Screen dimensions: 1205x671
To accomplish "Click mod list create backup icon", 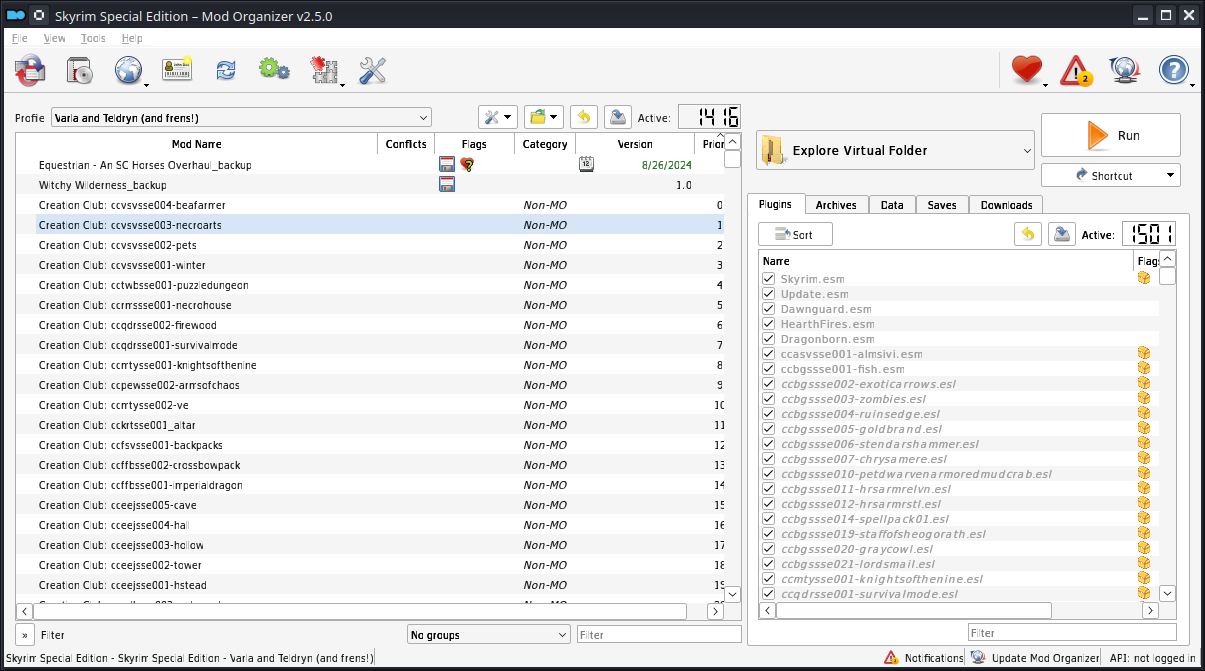I will [x=619, y=117].
